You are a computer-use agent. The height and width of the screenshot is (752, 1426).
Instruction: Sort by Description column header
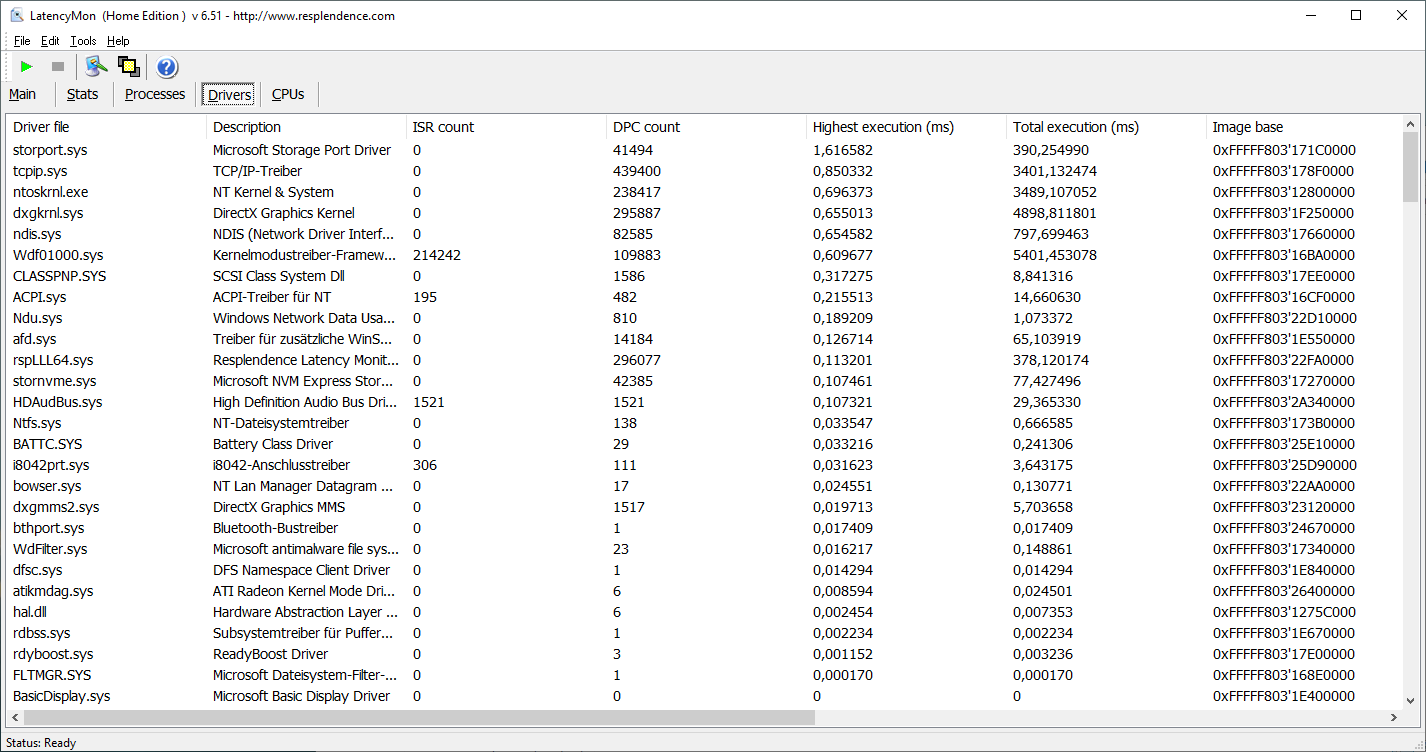coord(307,127)
